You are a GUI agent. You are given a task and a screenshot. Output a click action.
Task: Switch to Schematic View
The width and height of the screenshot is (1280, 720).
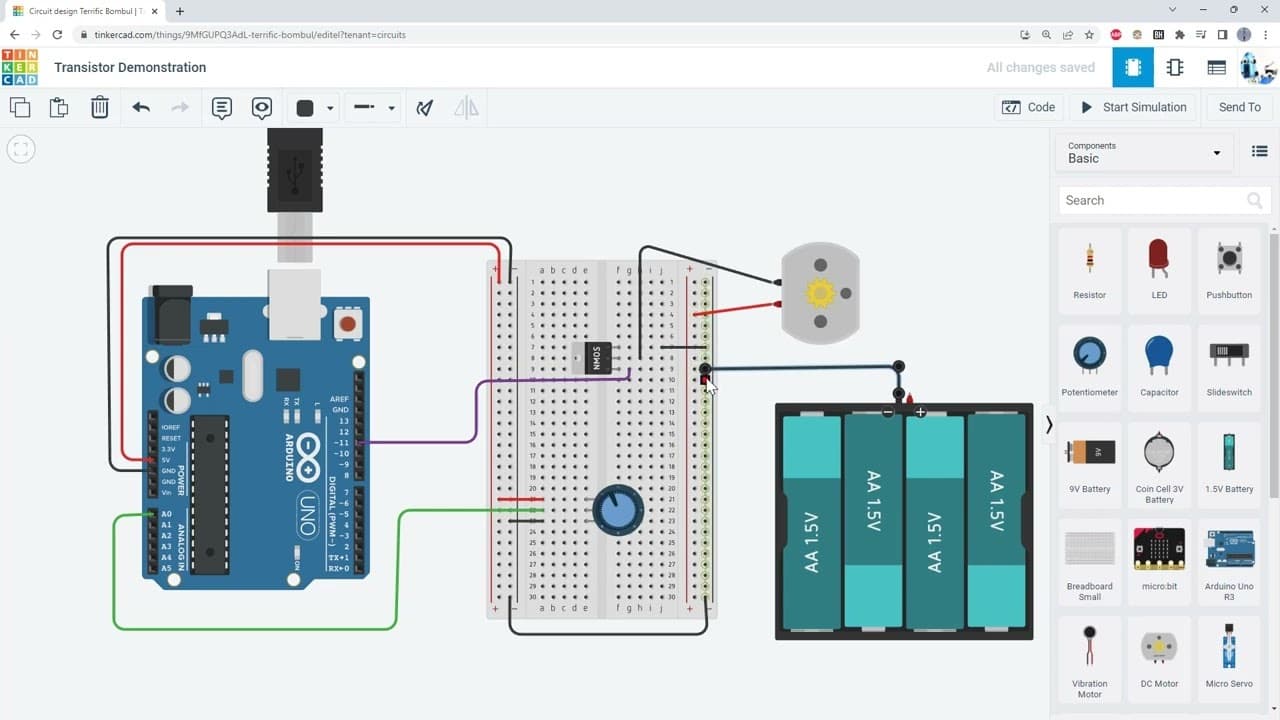(x=1175, y=67)
